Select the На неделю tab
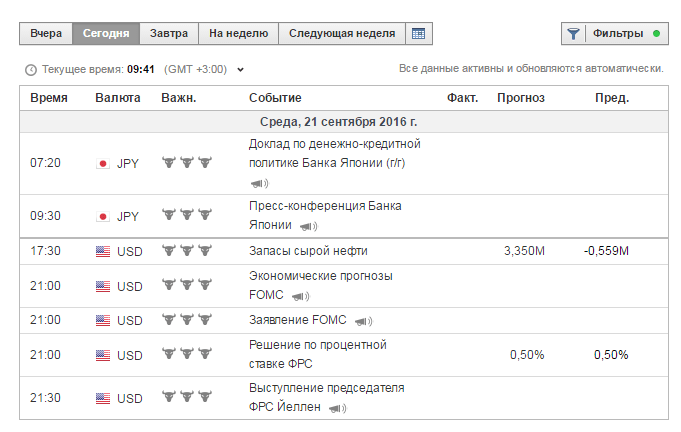681x432 pixels. [x=238, y=33]
